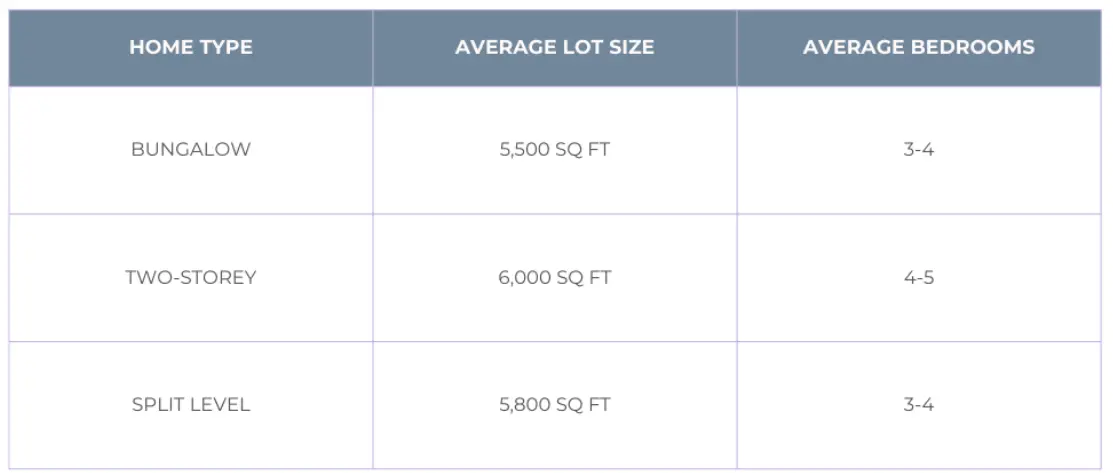This screenshot has height=473, width=1113.
Task: Select the BUNGALOW home type cell
Action: [191, 150]
